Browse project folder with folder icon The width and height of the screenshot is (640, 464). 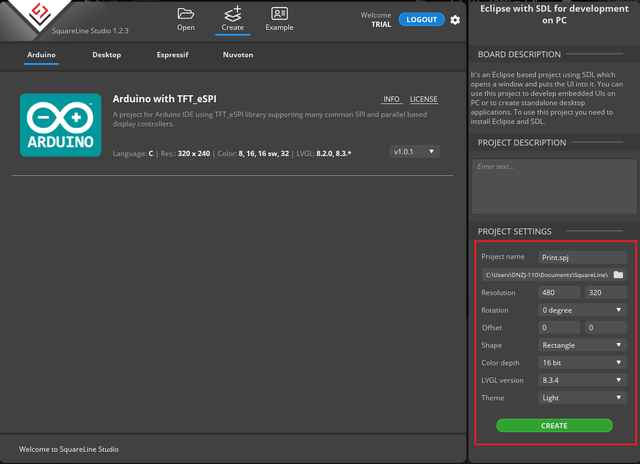point(618,275)
